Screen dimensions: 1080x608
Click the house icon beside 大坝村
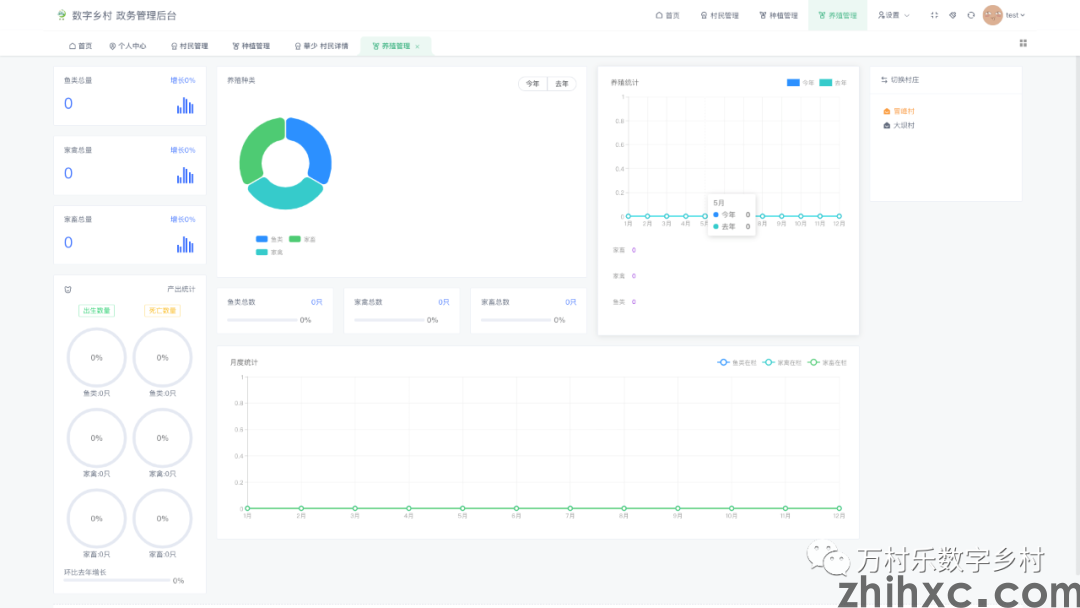(886, 125)
